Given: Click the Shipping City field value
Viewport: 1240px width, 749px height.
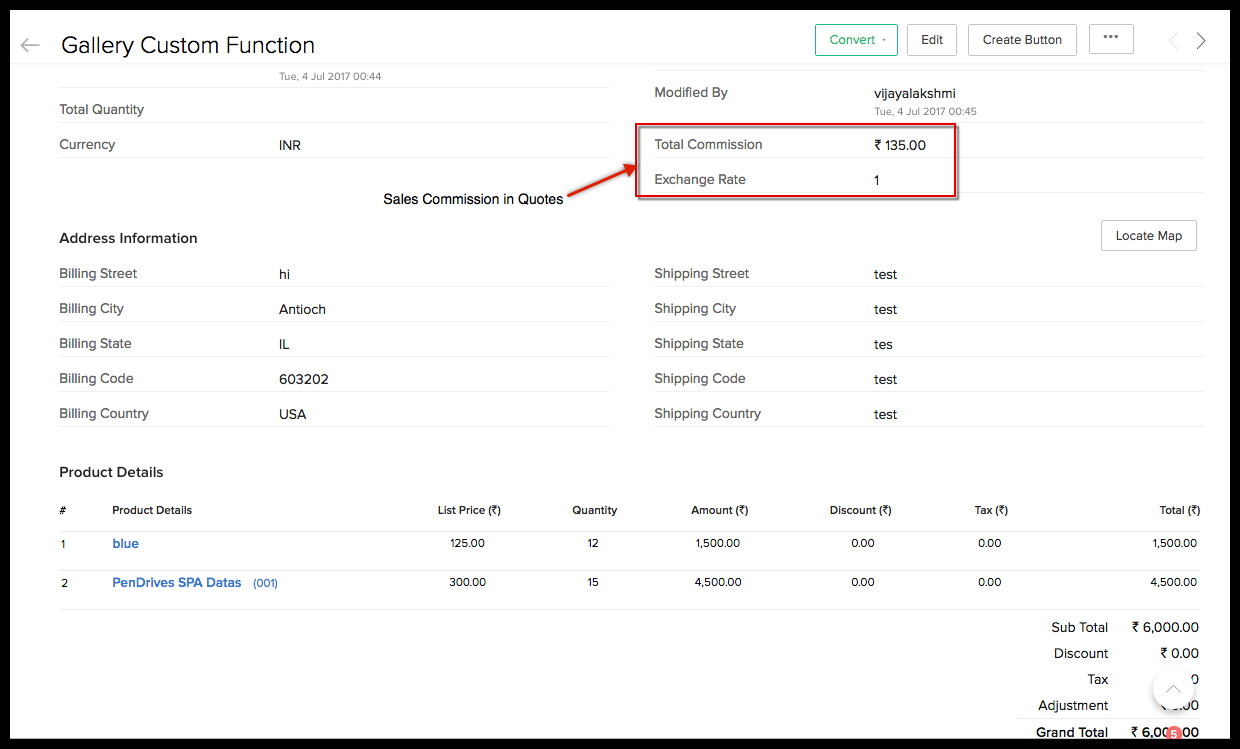Looking at the screenshot, I should coord(885,309).
